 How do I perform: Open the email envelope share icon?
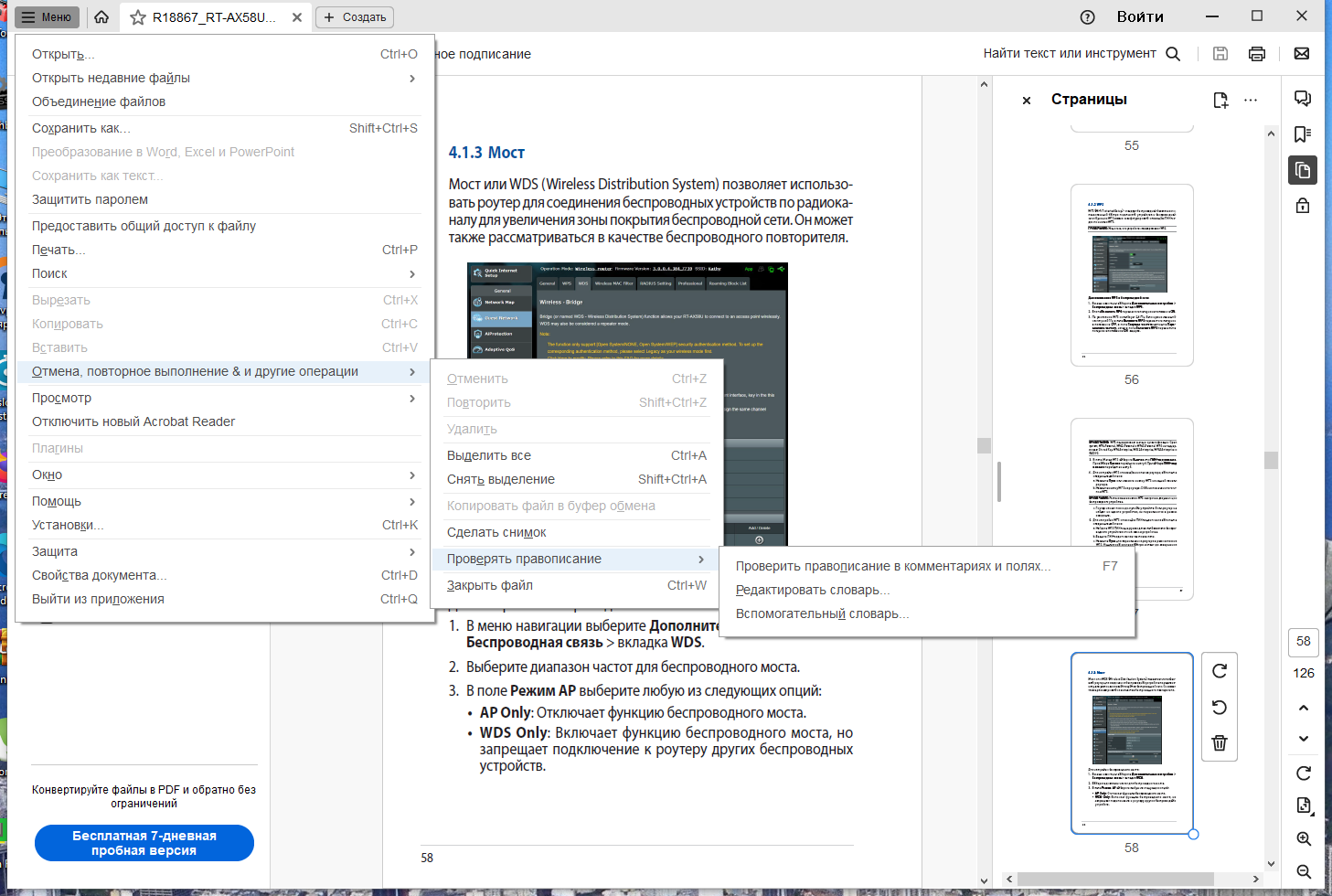pyautogui.click(x=1302, y=54)
